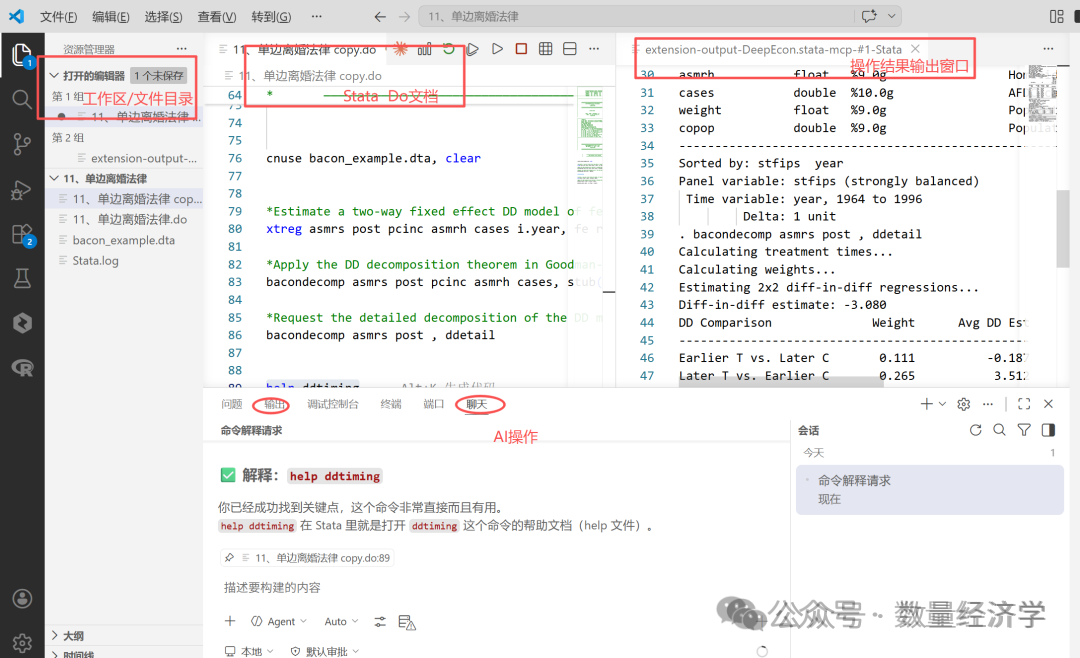This screenshot has height=658, width=1080.
Task: Click the bar chart icon in editor toolbar
Action: point(425,49)
